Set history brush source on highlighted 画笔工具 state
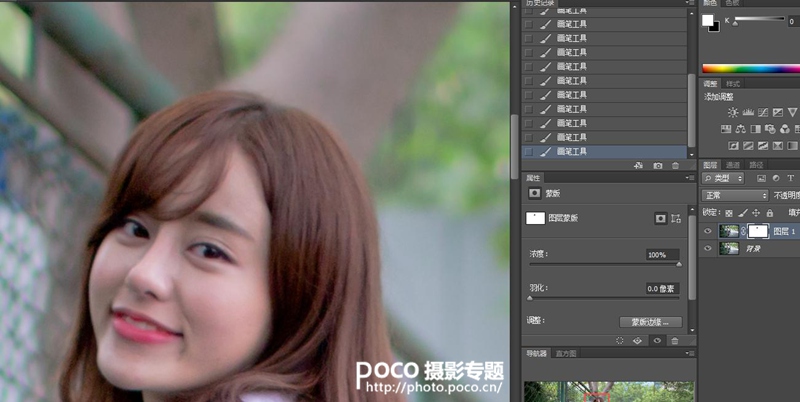Image resolution: width=800 pixels, height=402 pixels. point(529,152)
